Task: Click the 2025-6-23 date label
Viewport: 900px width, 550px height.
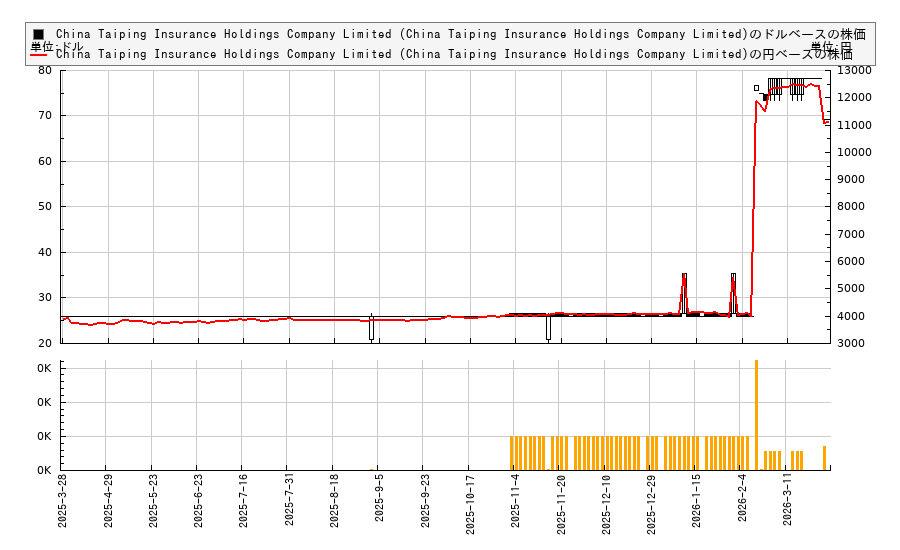Action: [x=198, y=501]
